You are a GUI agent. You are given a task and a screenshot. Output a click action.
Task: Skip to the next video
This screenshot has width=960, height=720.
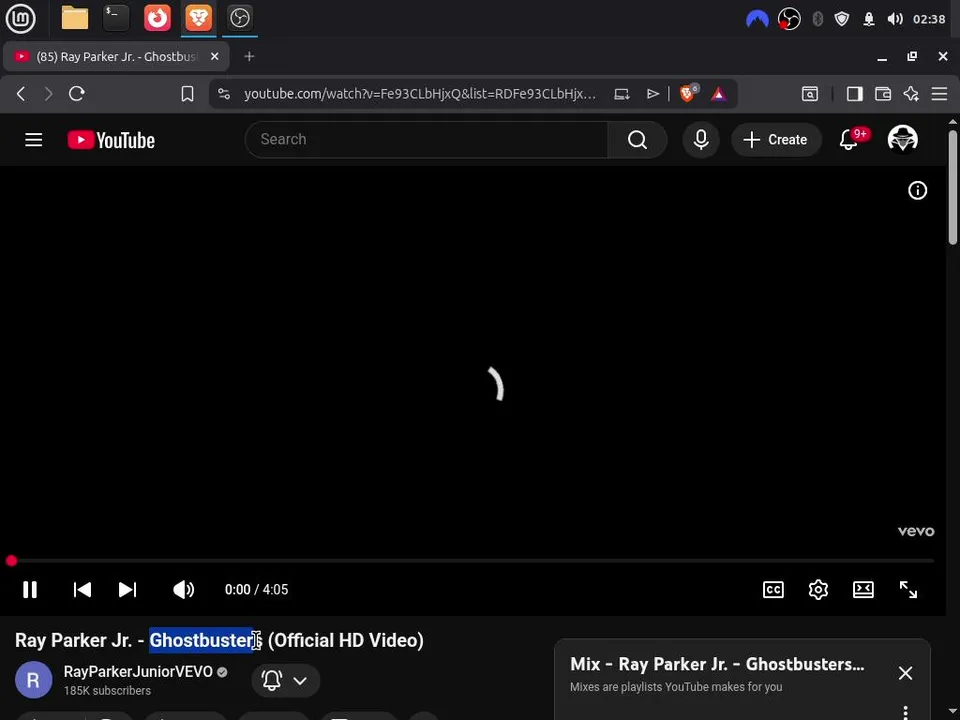point(127,590)
